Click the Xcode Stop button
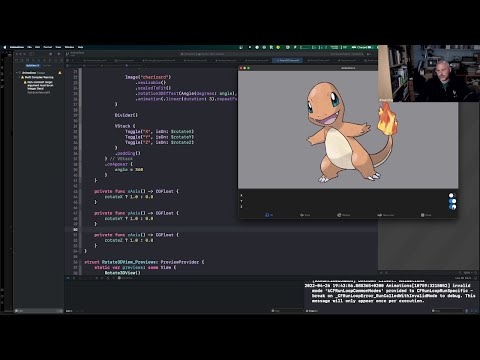 (x=51, y=54)
